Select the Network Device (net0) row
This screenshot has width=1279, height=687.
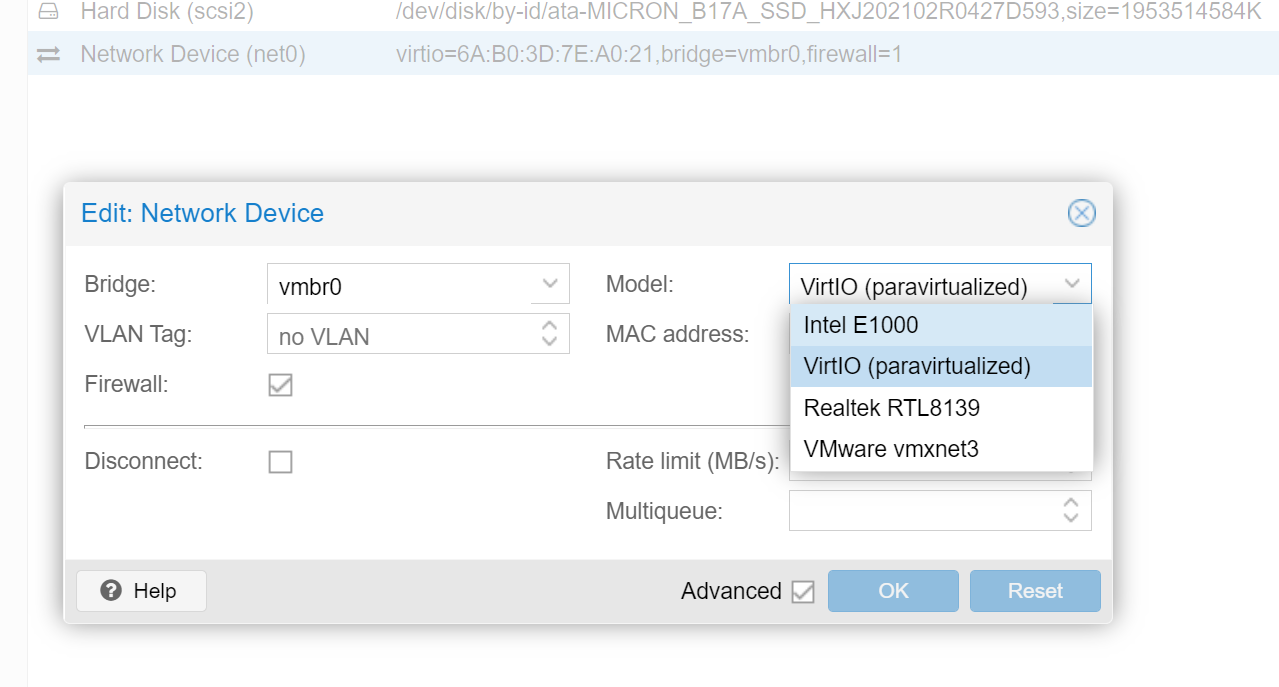[640, 54]
